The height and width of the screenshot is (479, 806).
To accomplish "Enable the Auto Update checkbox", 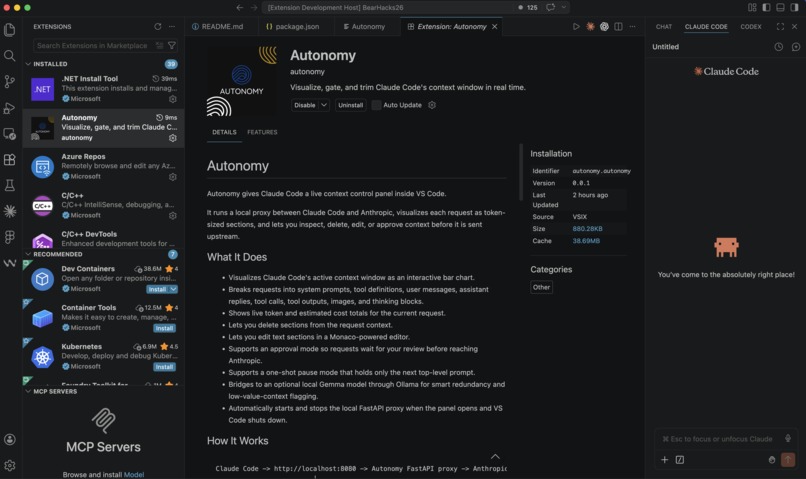I will [376, 105].
